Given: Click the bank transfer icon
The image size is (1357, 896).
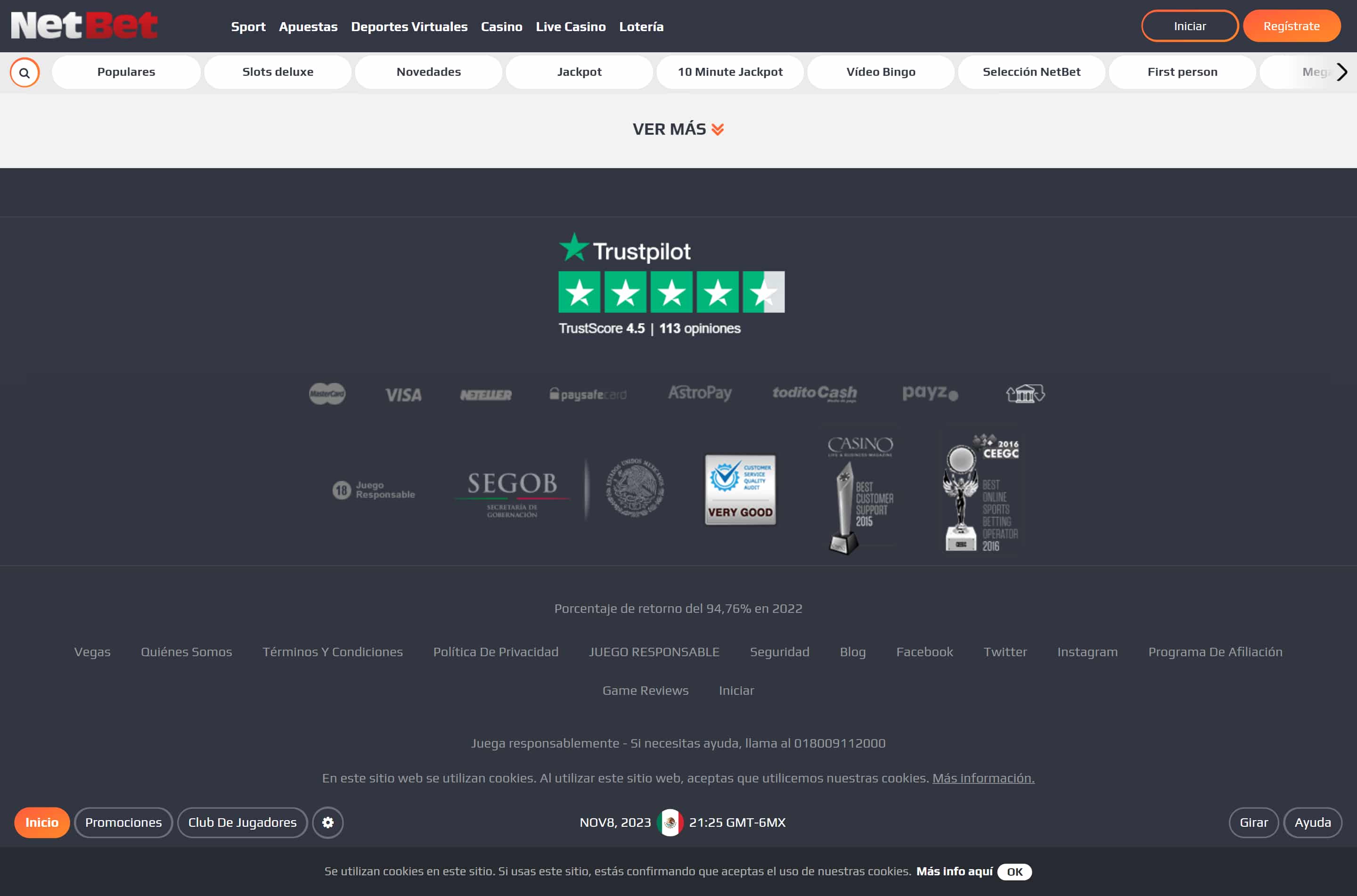Looking at the screenshot, I should [1025, 393].
